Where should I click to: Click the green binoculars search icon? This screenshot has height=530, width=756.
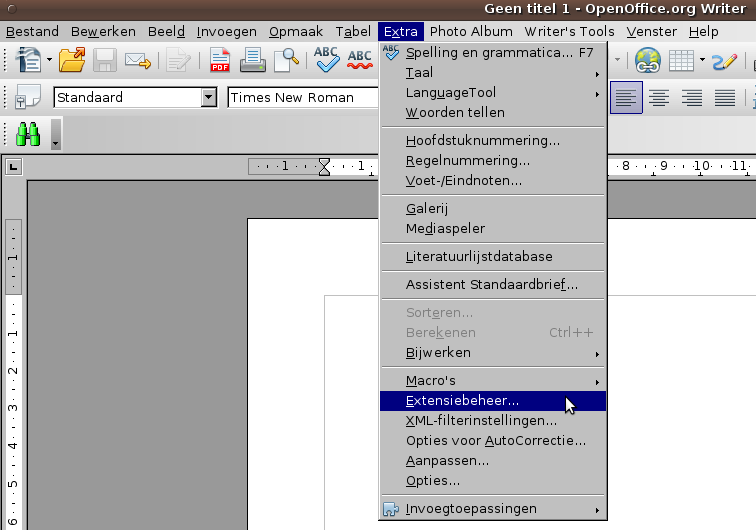point(28,134)
